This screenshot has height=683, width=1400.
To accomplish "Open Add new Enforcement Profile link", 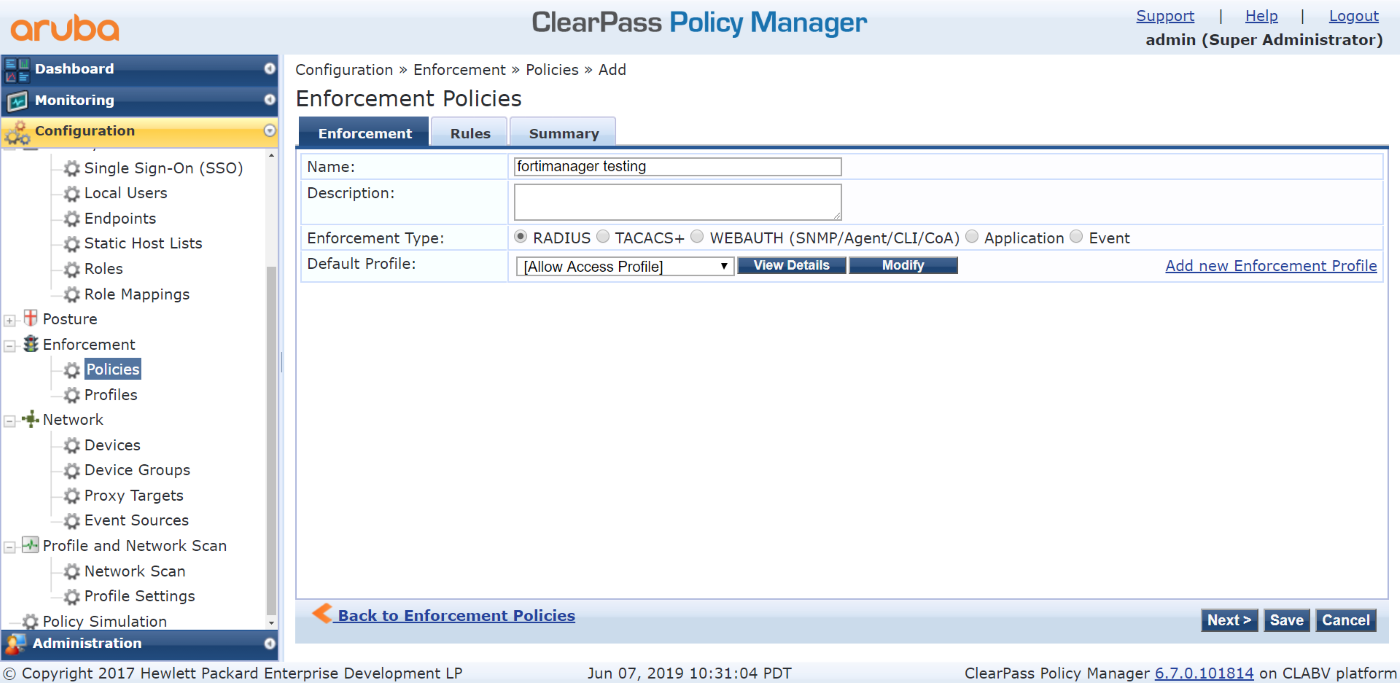I will (1271, 266).
